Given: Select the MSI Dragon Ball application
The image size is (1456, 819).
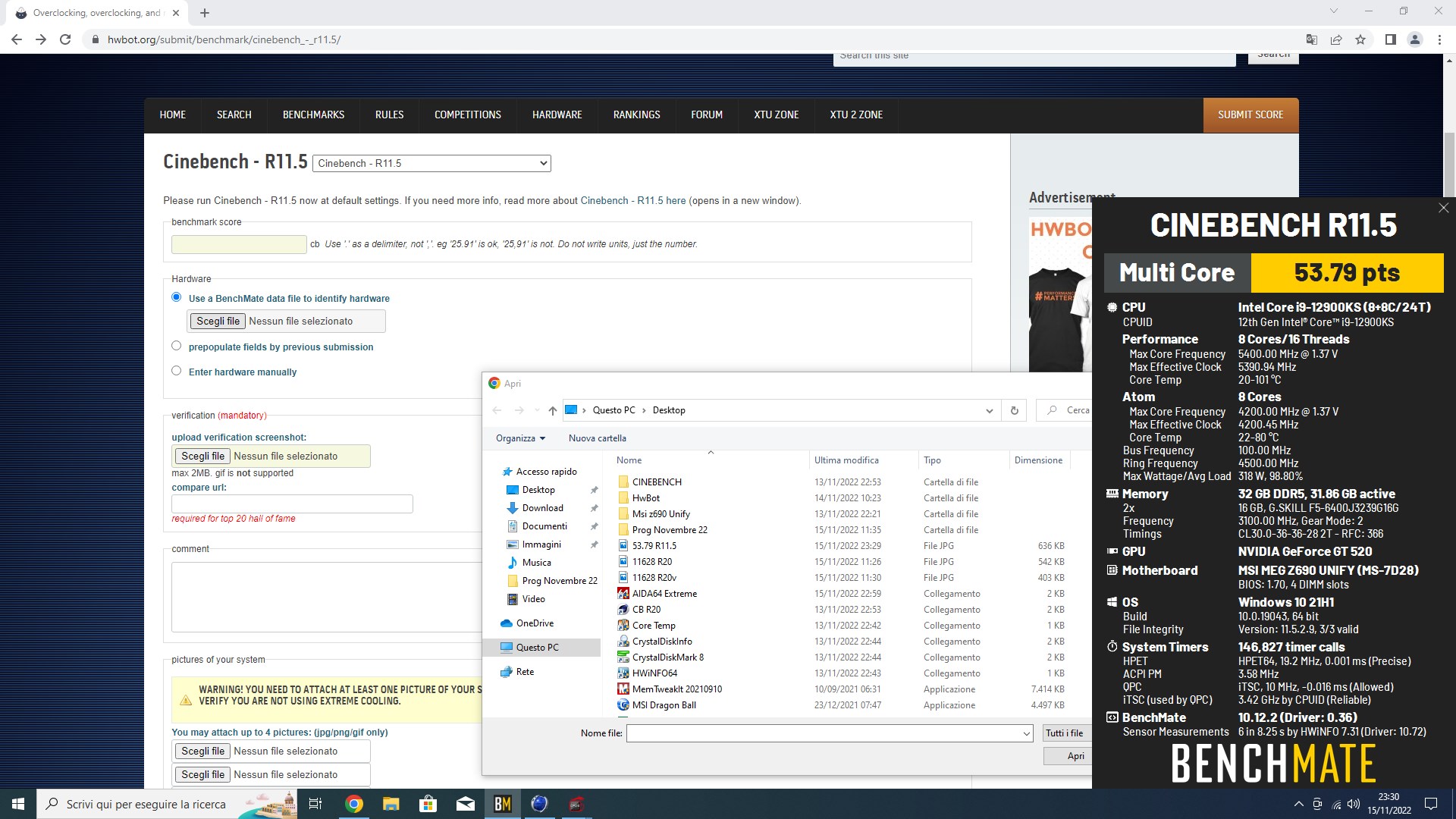Looking at the screenshot, I should point(664,705).
